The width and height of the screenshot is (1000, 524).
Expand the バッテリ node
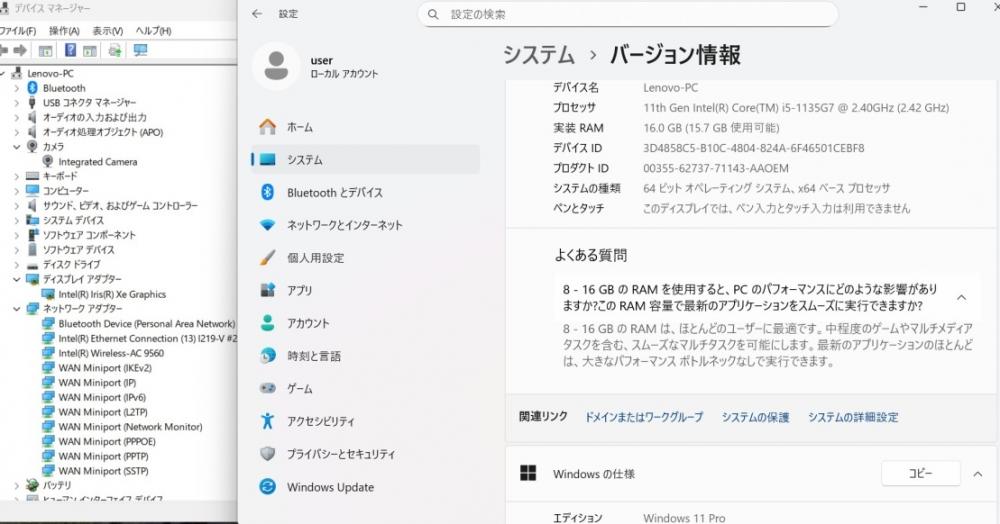coord(17,486)
